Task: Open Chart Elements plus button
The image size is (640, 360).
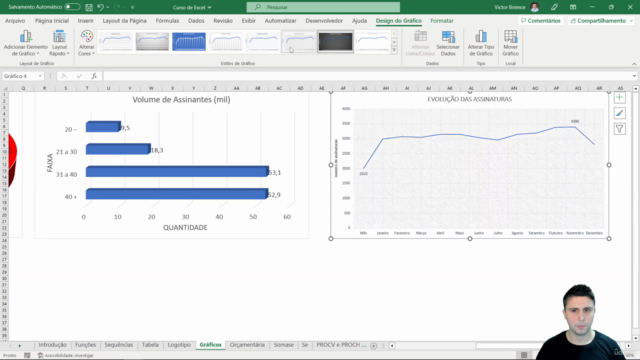Action: tap(619, 98)
